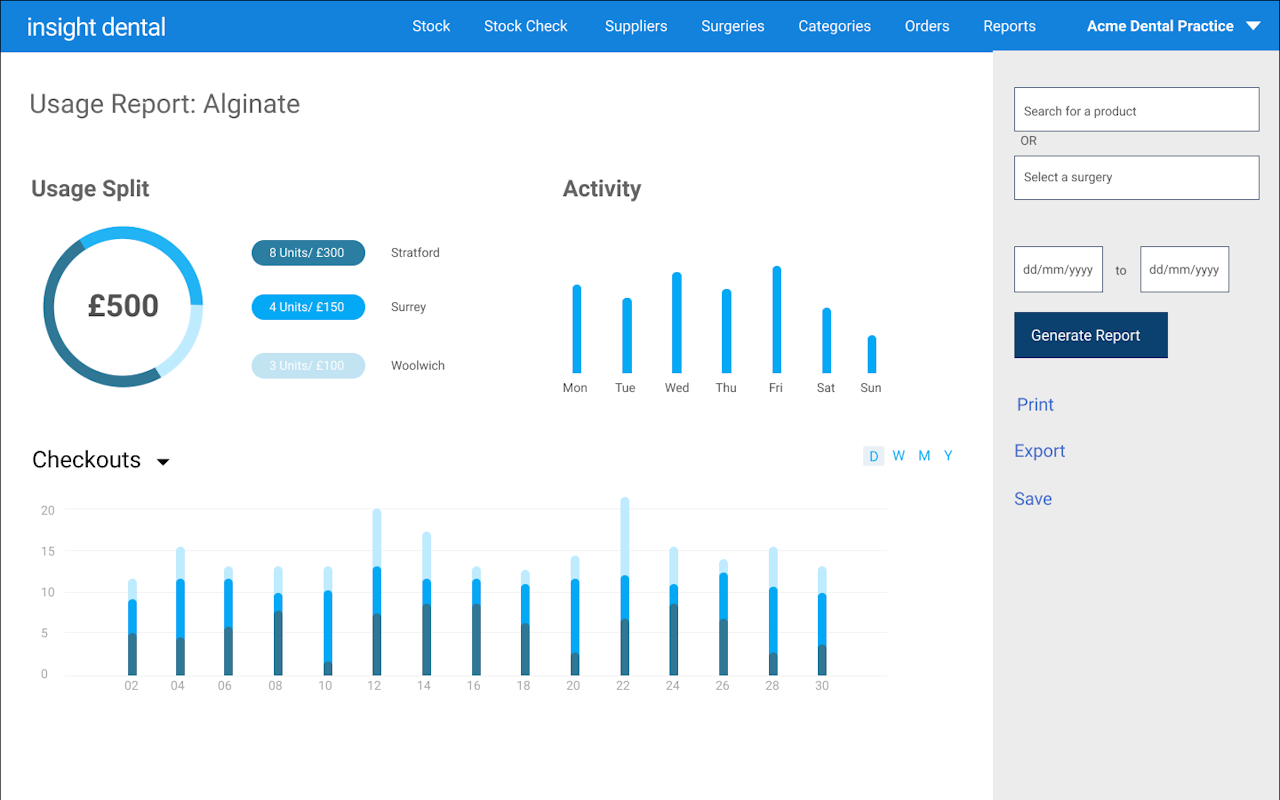Click the insight dental logo
The height and width of the screenshot is (800, 1280).
[96, 27]
